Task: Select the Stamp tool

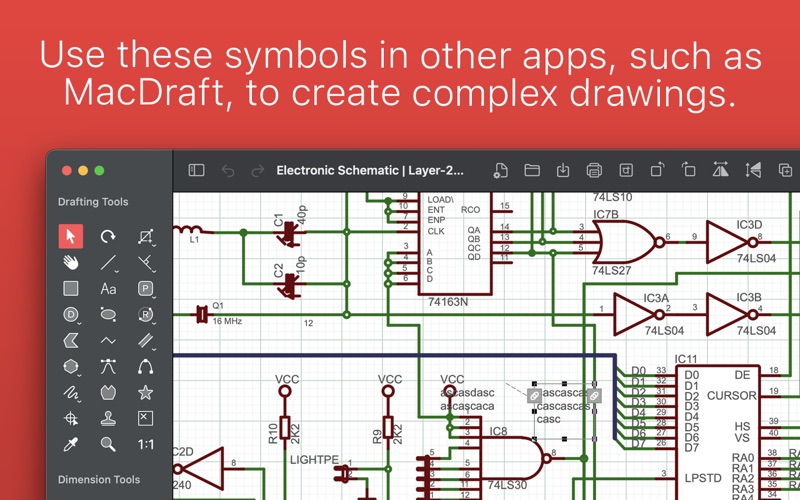Action: (108, 418)
